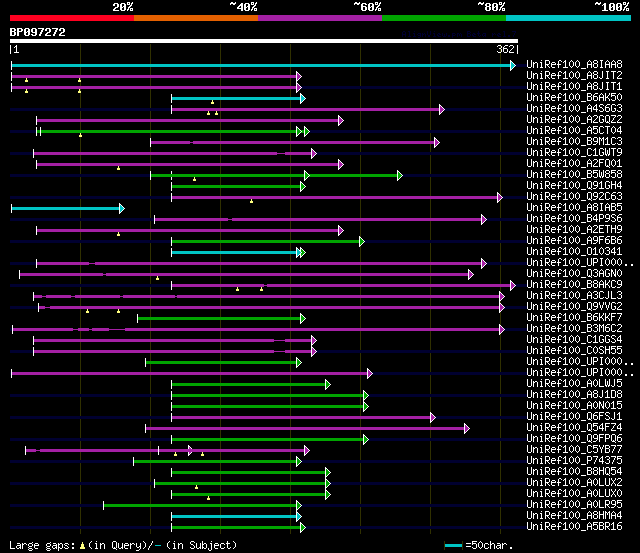640x553 pixels.
Task: Select the UniRef100_Q9FPQ6 label
Action: coord(574,439)
